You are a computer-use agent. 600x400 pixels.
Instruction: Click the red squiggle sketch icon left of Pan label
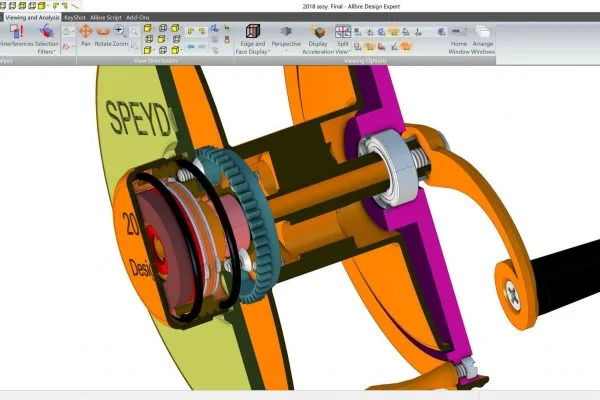click(66, 46)
